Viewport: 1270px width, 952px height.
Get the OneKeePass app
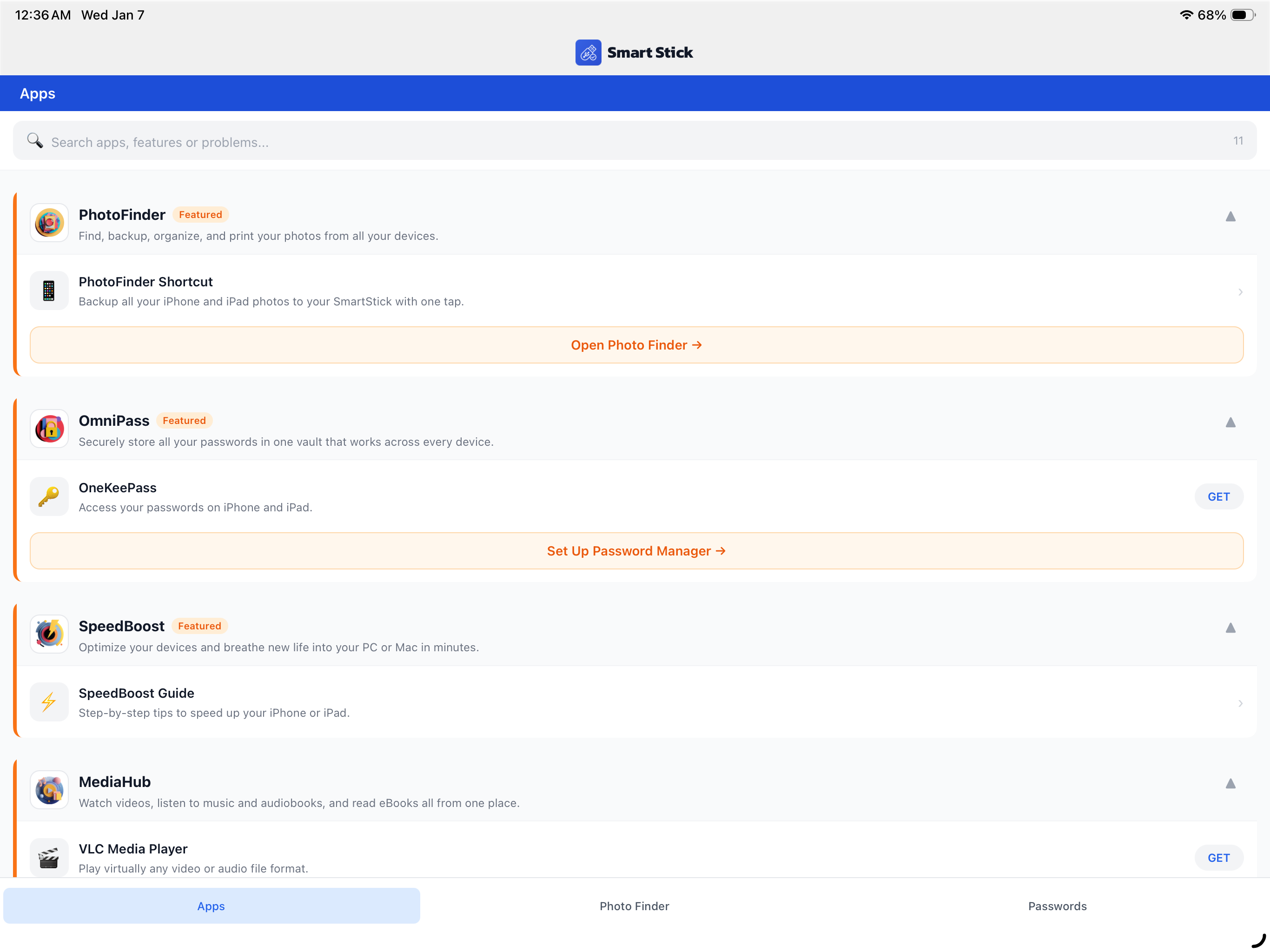tap(1219, 496)
